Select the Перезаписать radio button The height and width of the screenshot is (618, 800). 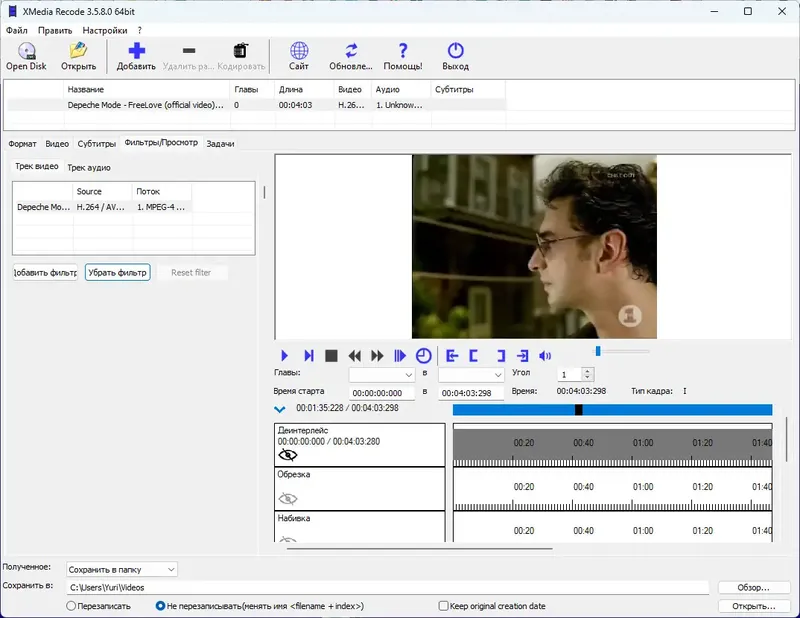click(71, 606)
